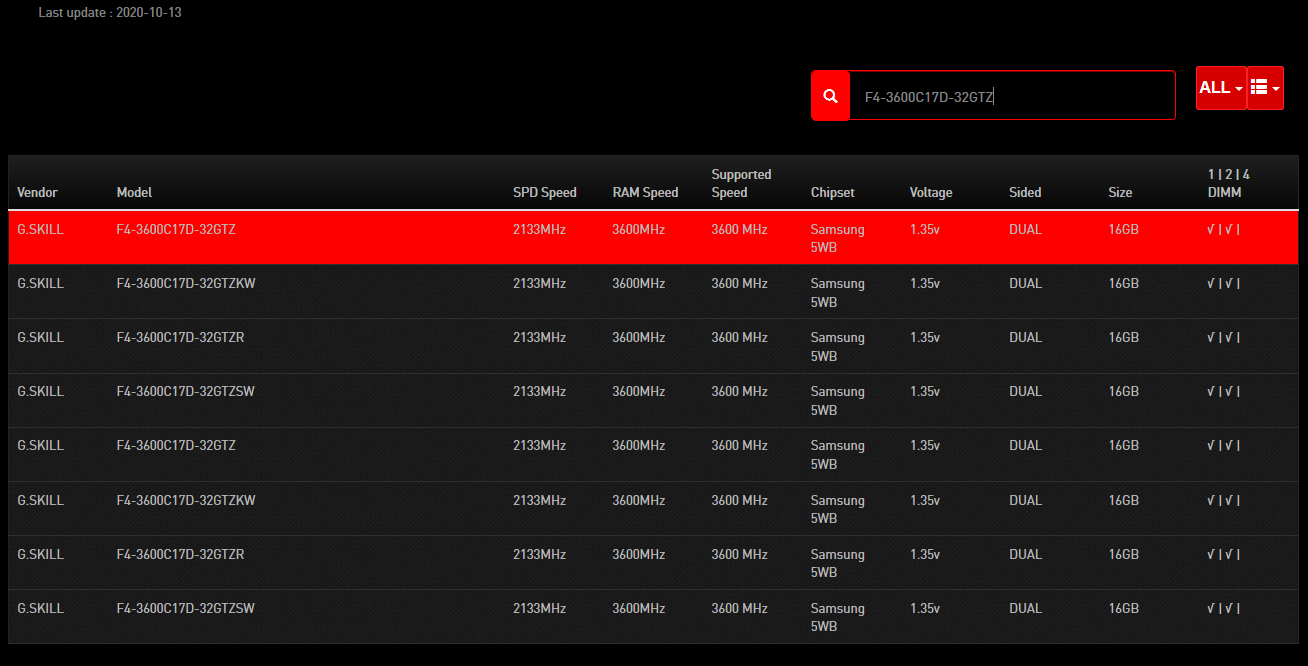
Task: Click Samsung 5WB in the red highlighted row
Action: click(837, 239)
